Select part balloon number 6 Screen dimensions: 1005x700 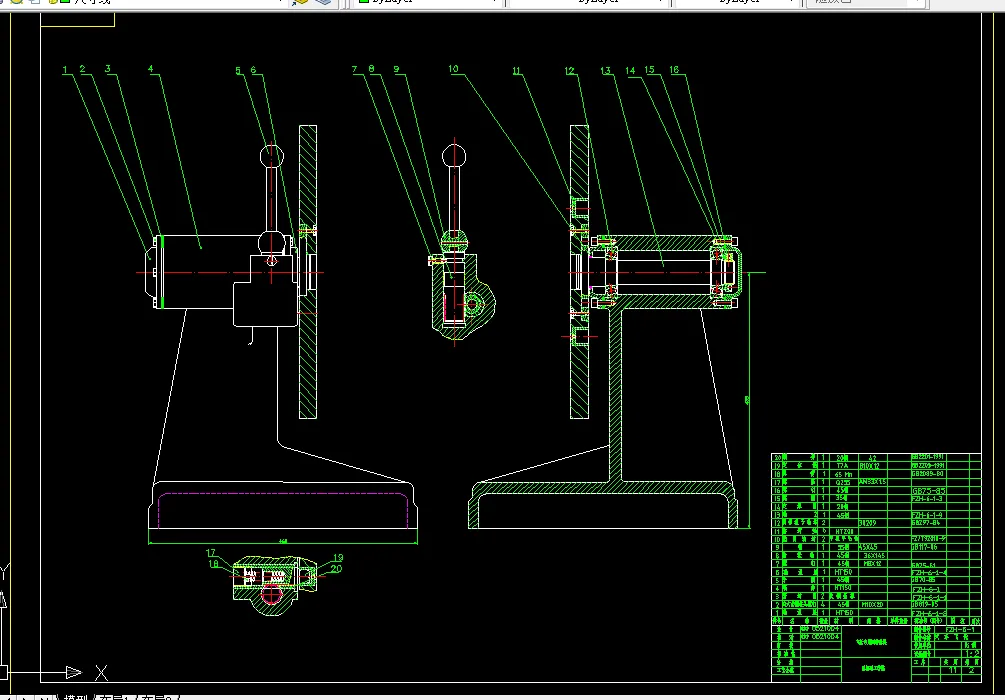coord(254,71)
